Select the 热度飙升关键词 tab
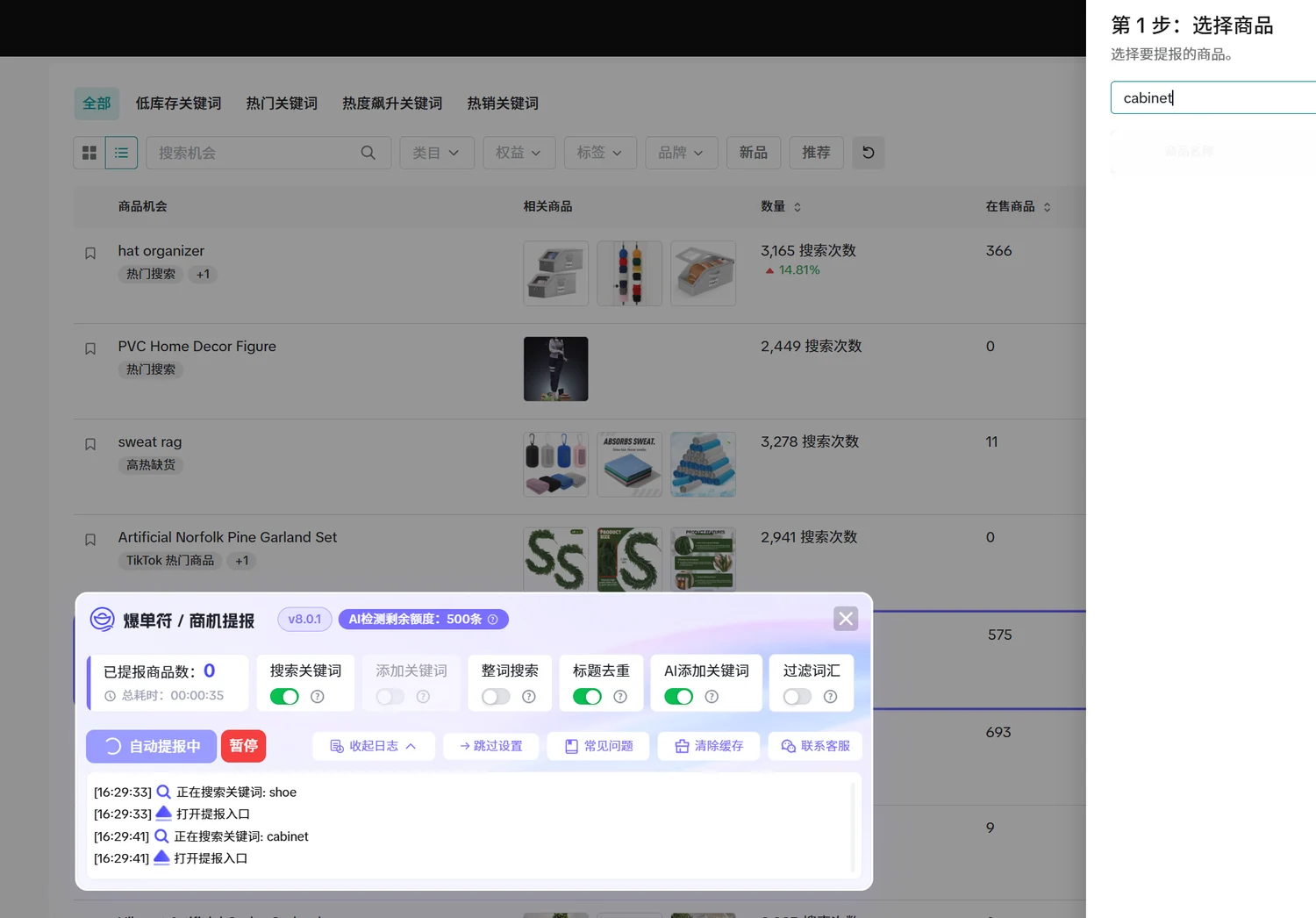Image resolution: width=1316 pixels, height=918 pixels. [x=392, y=104]
